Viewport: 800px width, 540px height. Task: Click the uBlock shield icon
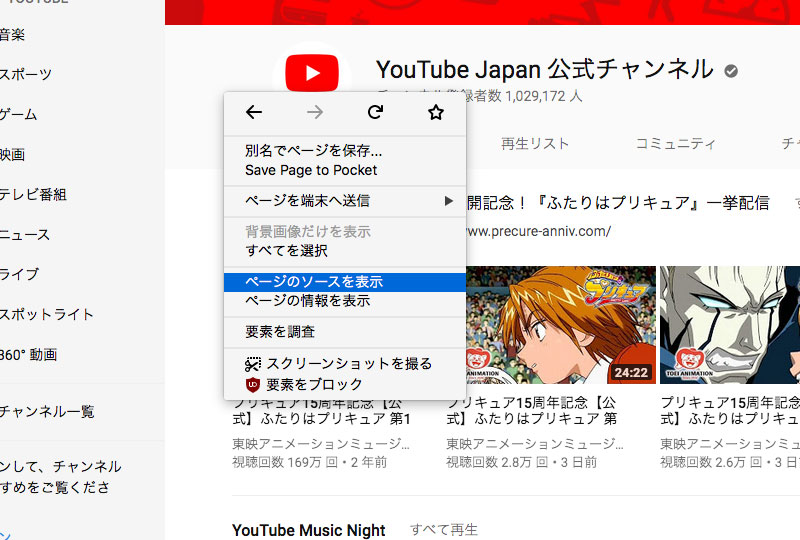click(253, 384)
